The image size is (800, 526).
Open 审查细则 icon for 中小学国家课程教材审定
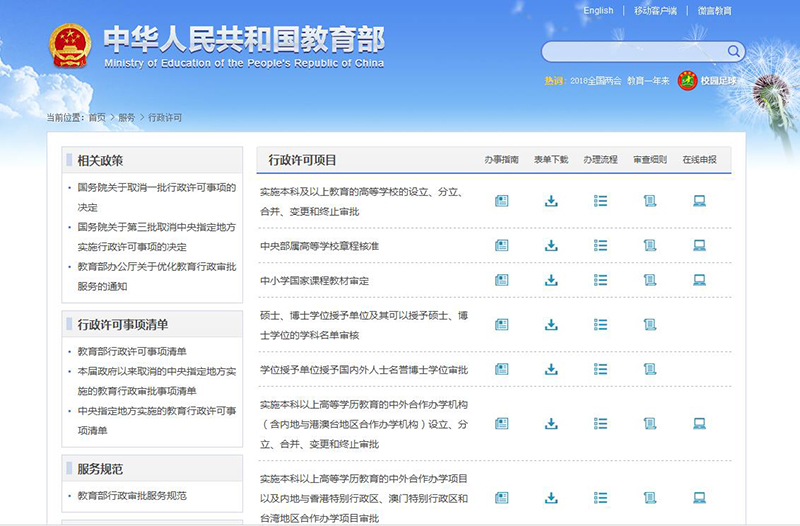click(650, 280)
